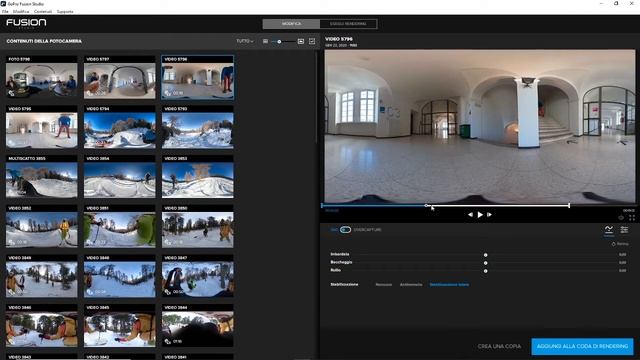Open the orientation curve settings icon

[x=609, y=230]
